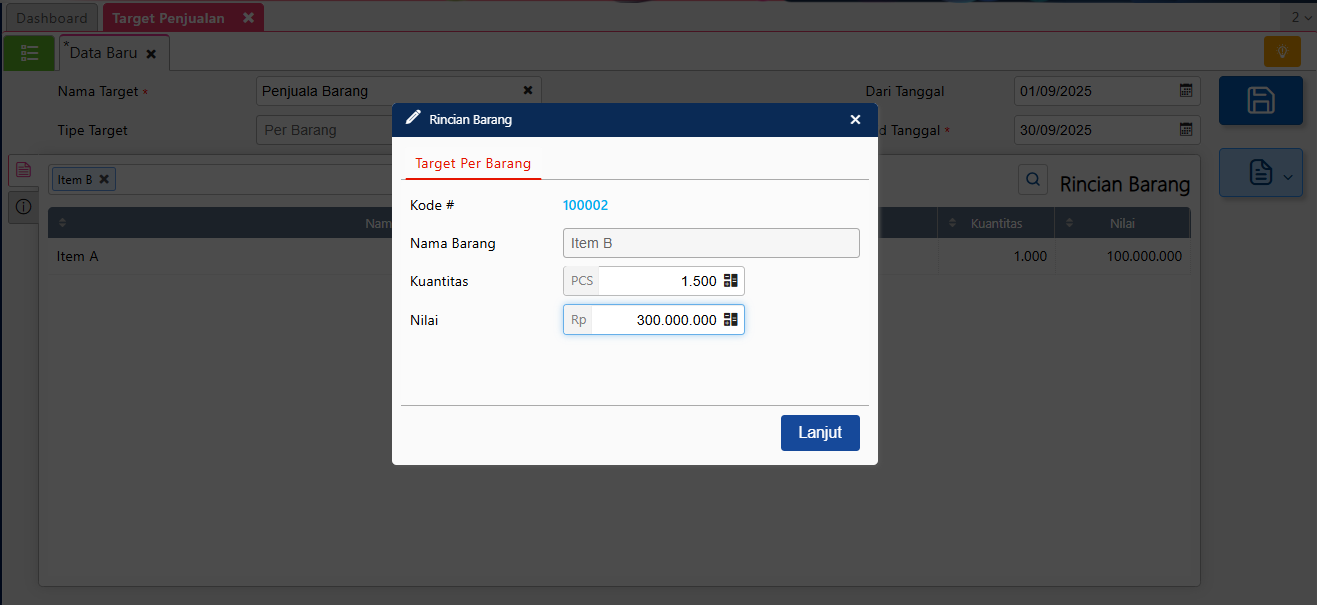The height and width of the screenshot is (605, 1317).
Task: Select the Target Per Barang tab
Action: tap(473, 163)
